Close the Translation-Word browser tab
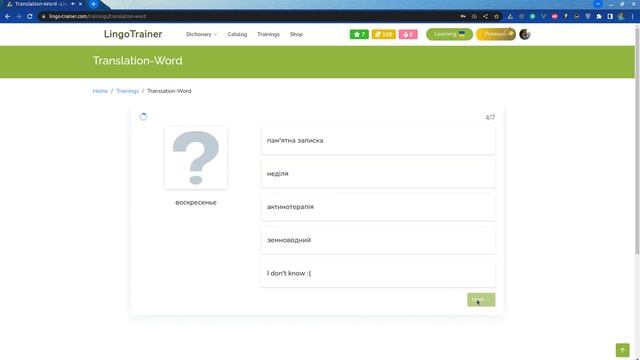 coord(80,4)
